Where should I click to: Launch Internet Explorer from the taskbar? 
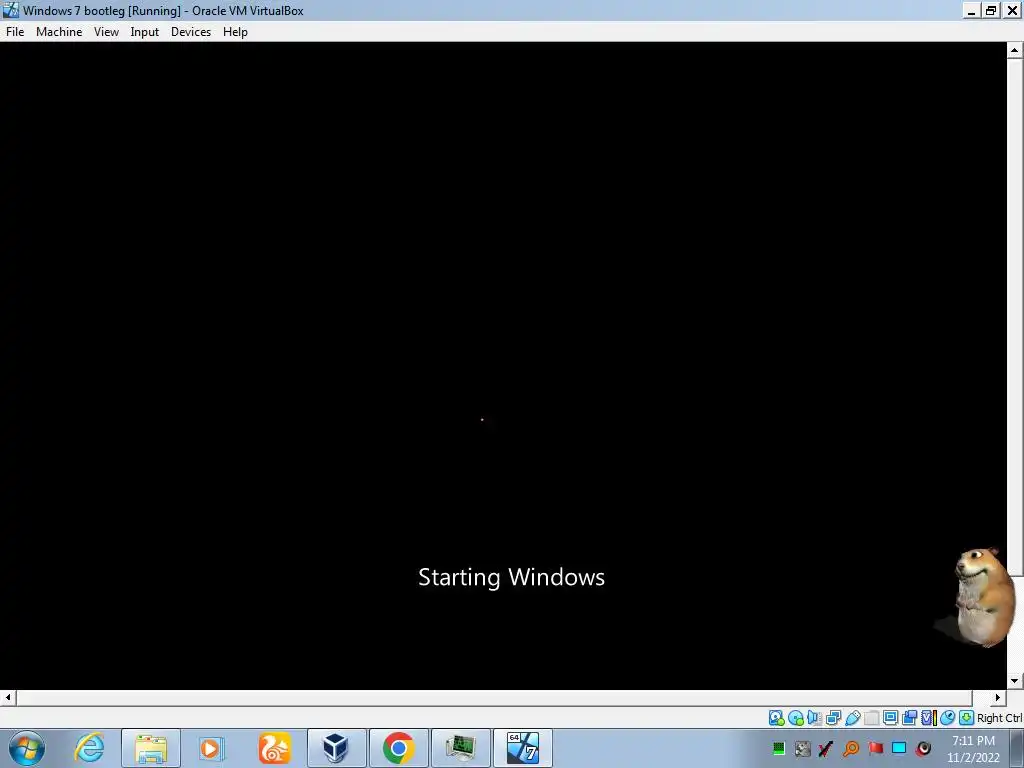pyautogui.click(x=89, y=748)
